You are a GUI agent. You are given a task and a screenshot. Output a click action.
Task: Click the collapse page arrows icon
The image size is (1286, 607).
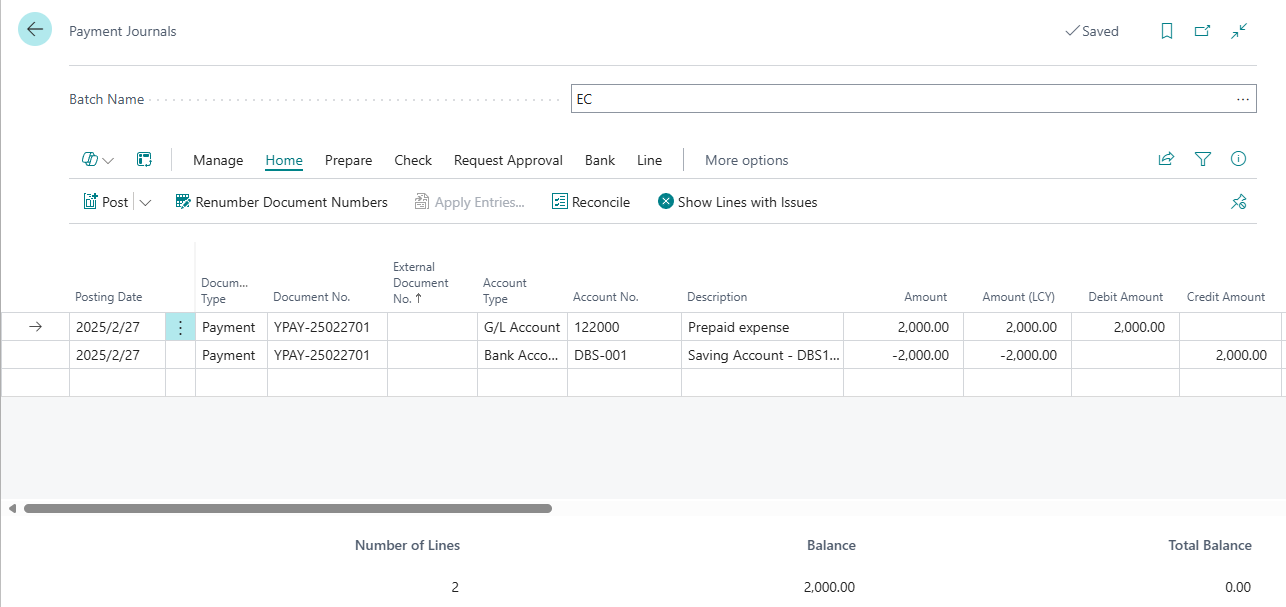pos(1239,31)
